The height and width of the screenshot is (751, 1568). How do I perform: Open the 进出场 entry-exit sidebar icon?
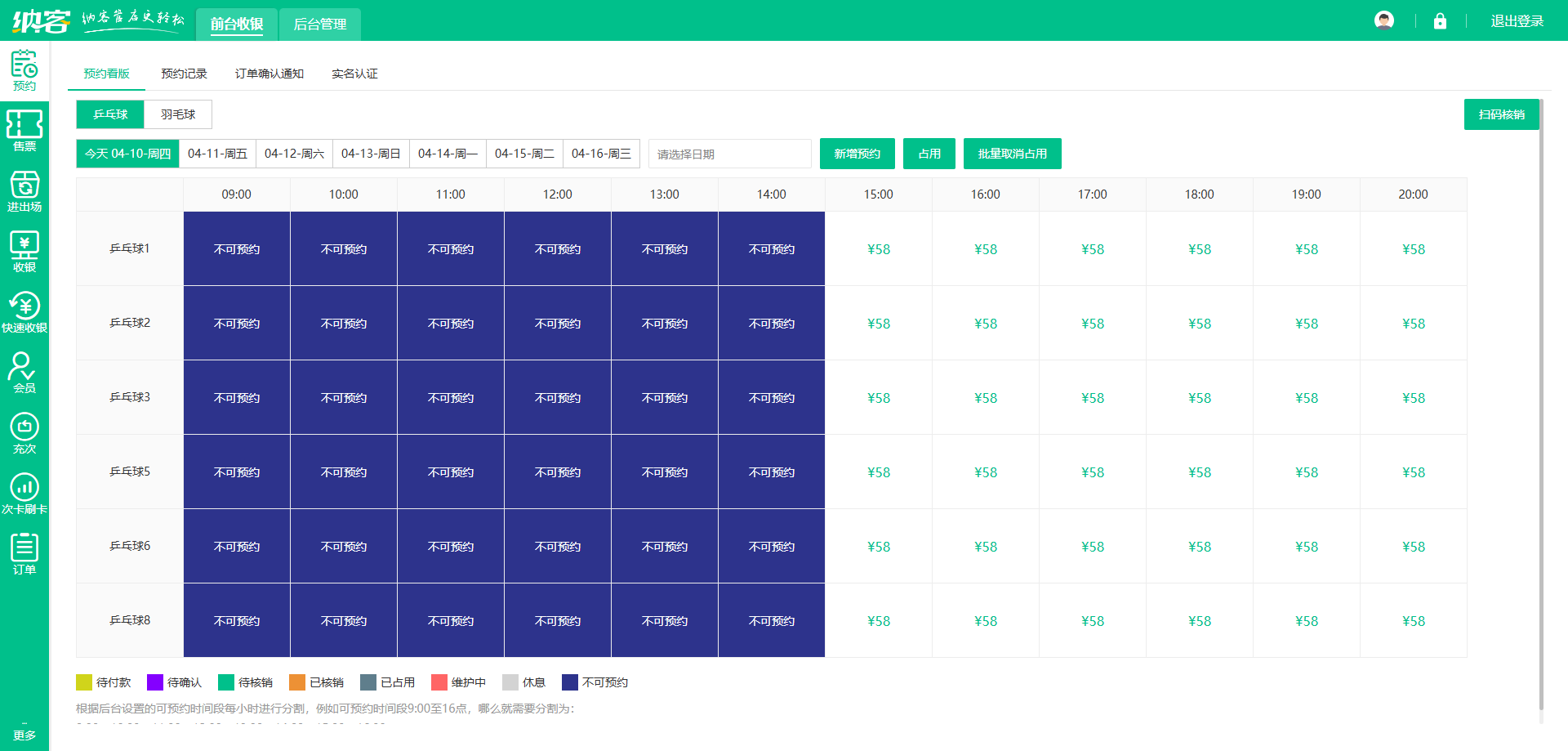(24, 192)
